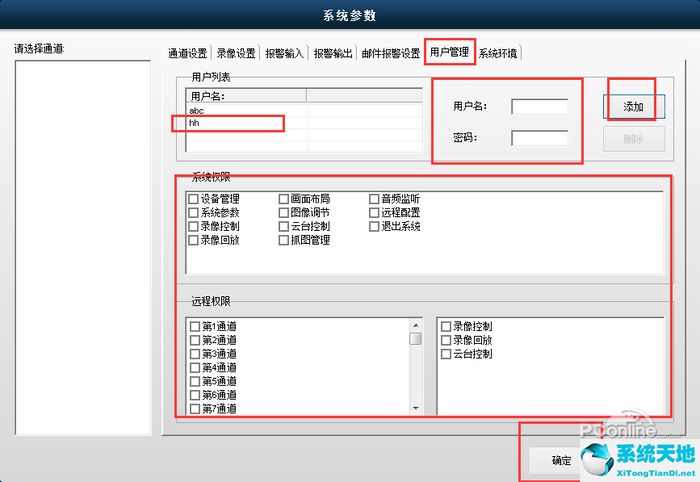Check the 图像调节 permission box
Viewport: 700px width, 482px height.
tap(283, 212)
